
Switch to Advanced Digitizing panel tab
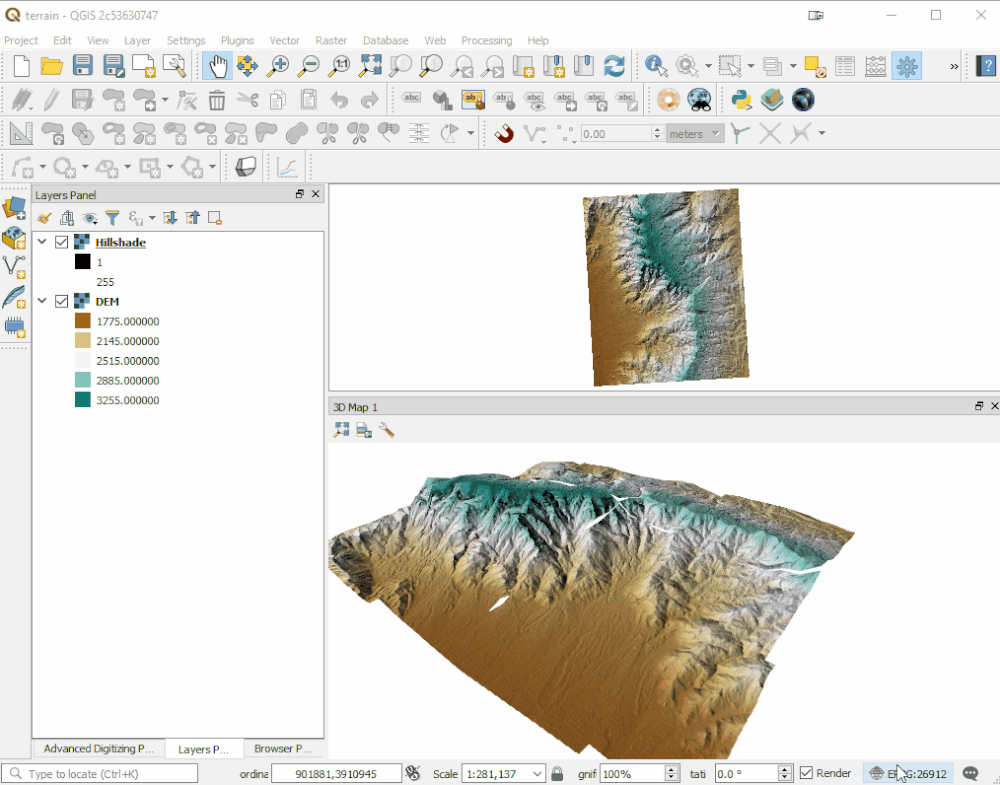(99, 748)
